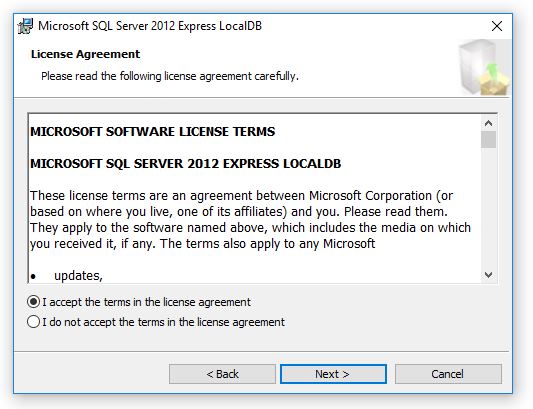Click the installer icon in the title bar
The image size is (533, 409).
pos(25,26)
